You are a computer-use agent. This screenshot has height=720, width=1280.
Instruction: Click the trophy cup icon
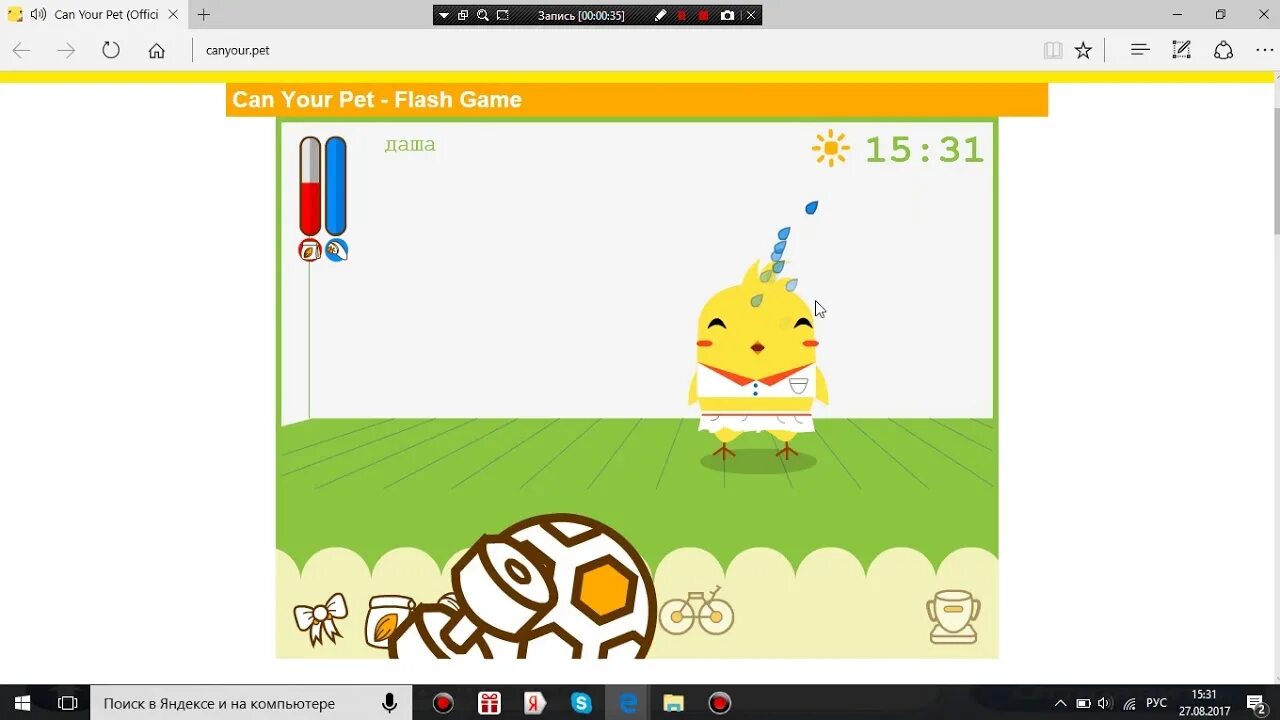coord(954,617)
